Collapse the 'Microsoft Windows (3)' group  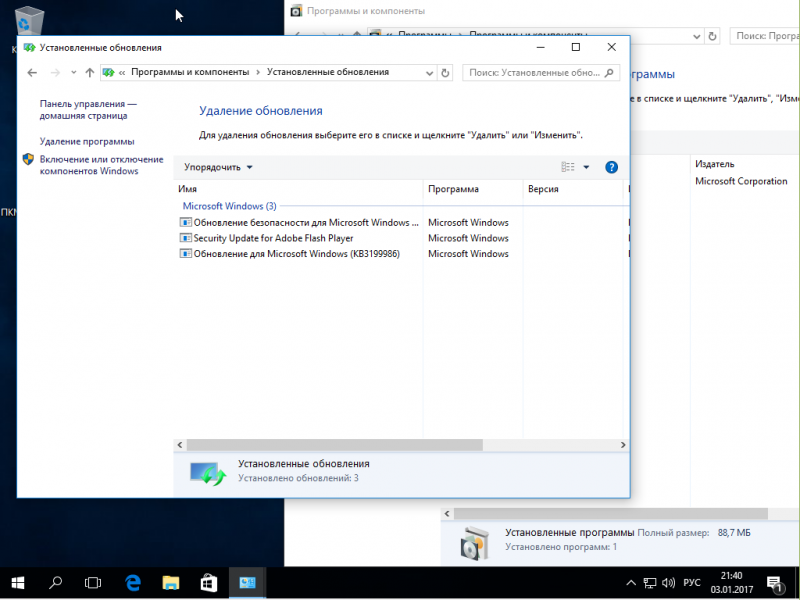coord(230,206)
